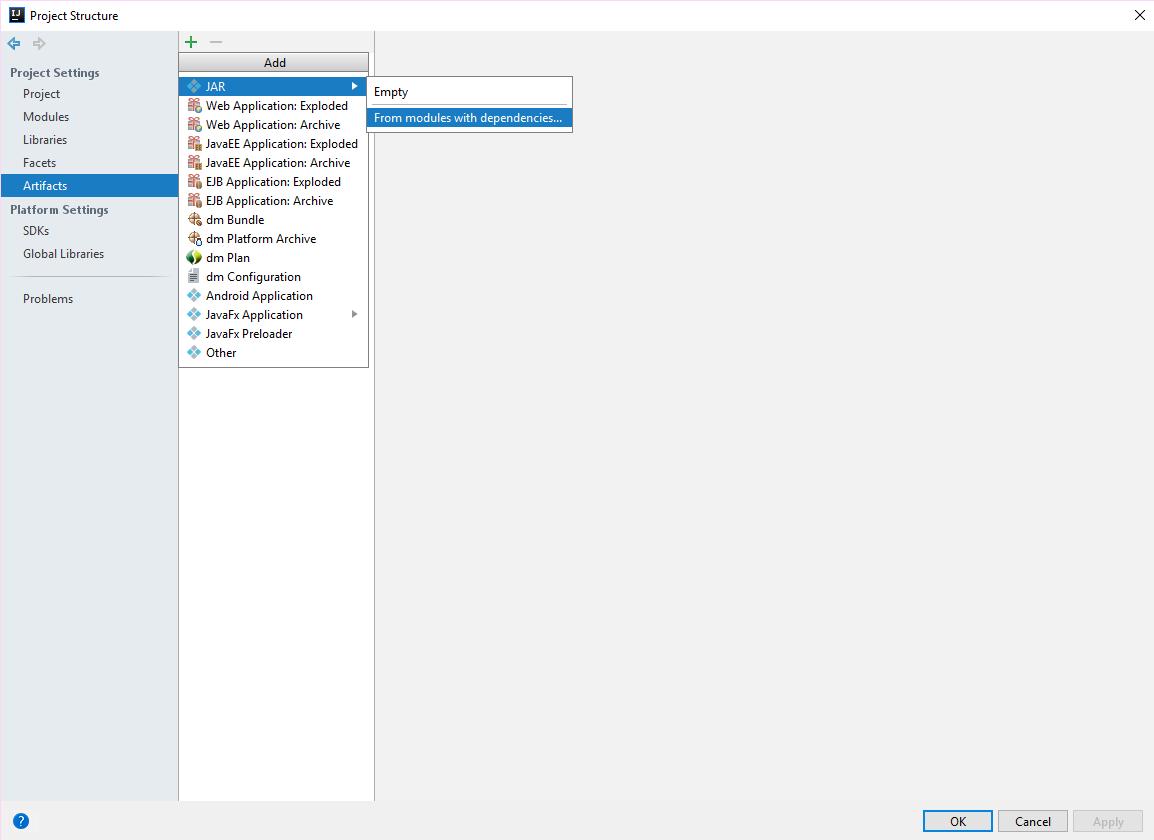The width and height of the screenshot is (1154, 840).
Task: Click the blue Help question mark icon
Action: (21, 821)
